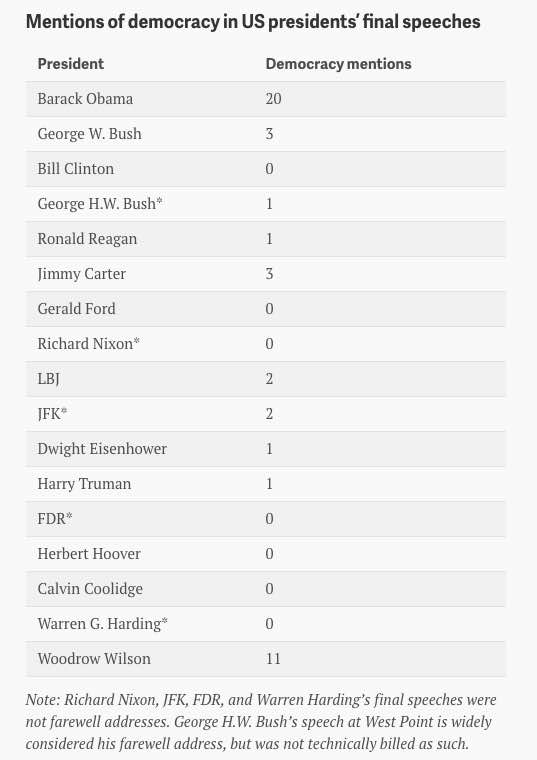
Task: Click Obama's democracy mentions value 20
Action: (x=273, y=99)
